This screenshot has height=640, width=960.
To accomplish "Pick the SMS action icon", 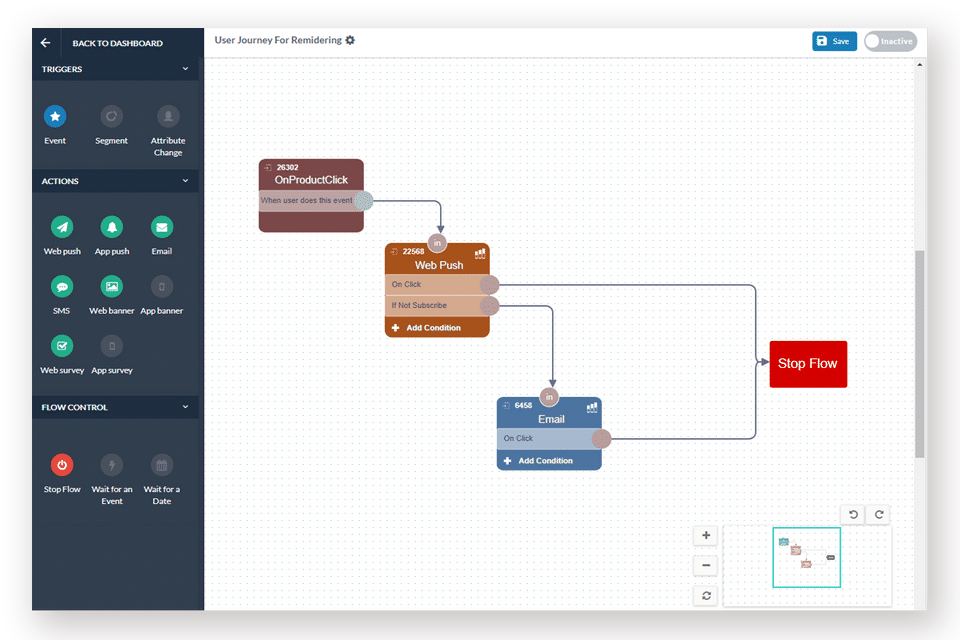I will click(62, 287).
